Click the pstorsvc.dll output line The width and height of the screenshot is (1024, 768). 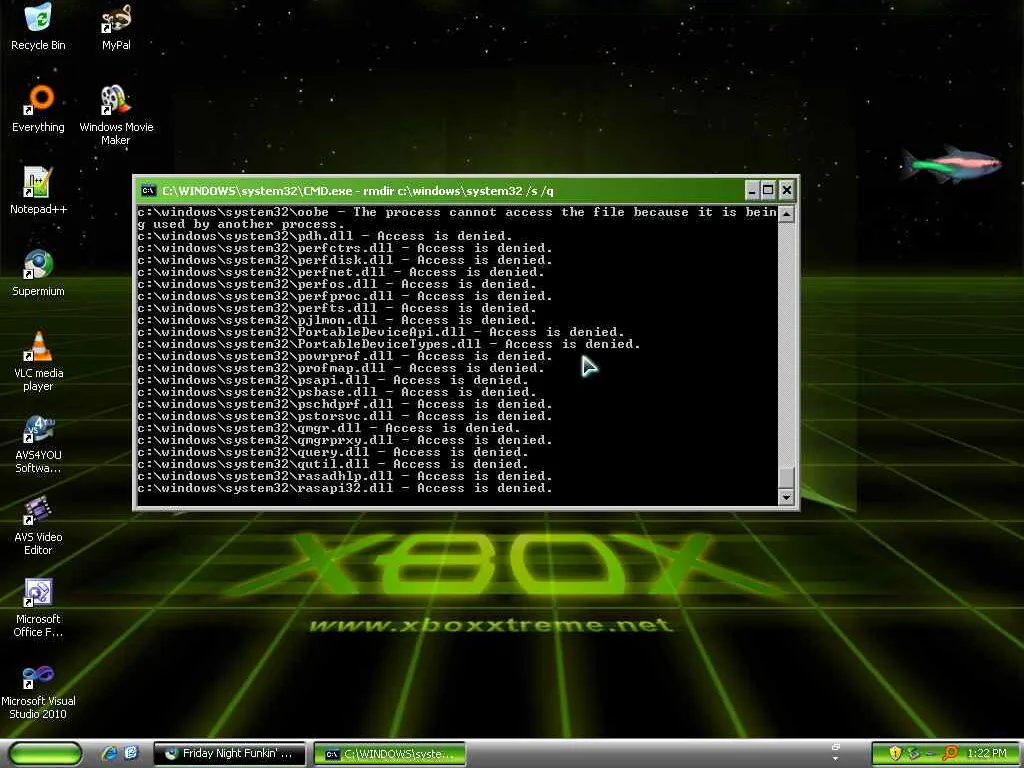[x=345, y=416]
